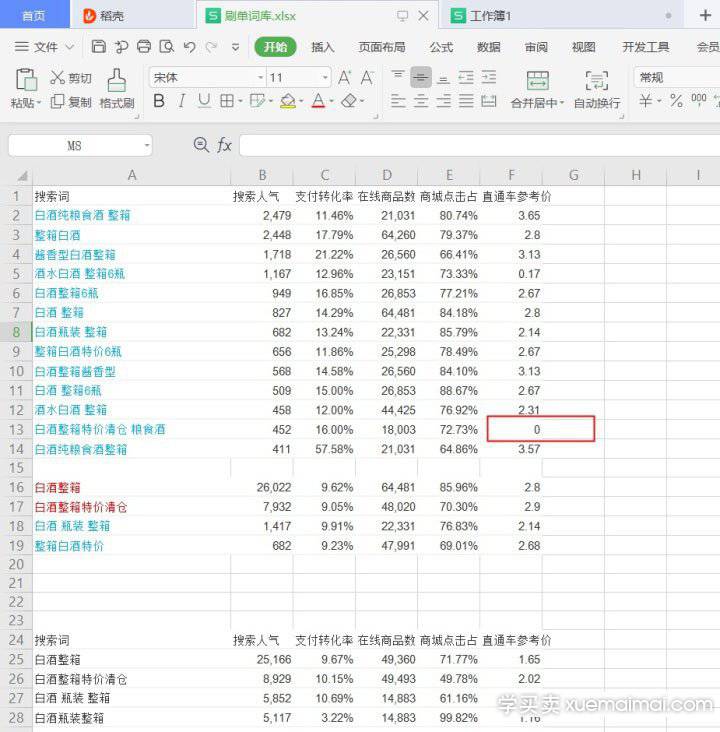
Task: Click the Font Color red A icon
Action: pos(318,101)
